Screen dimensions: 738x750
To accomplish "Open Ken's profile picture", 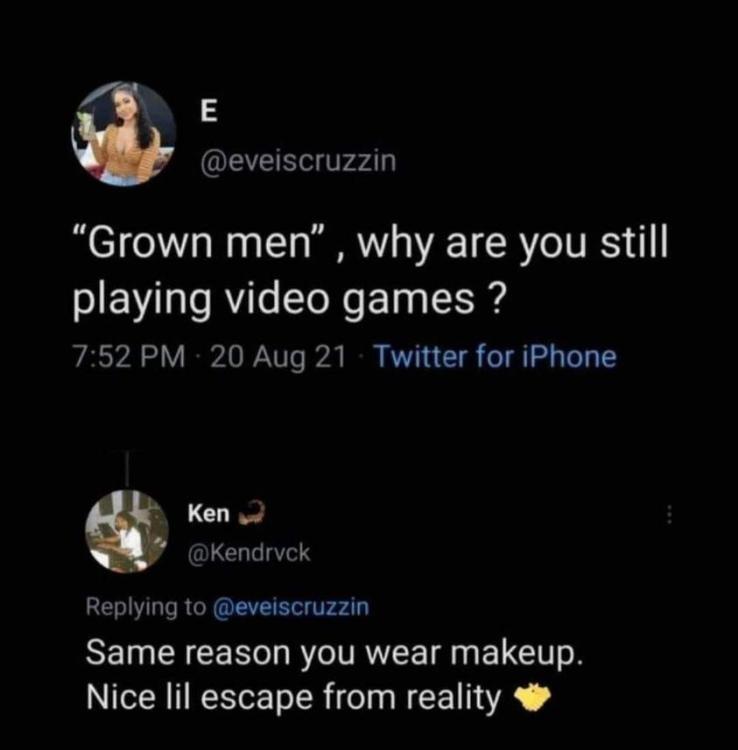I will (126, 531).
